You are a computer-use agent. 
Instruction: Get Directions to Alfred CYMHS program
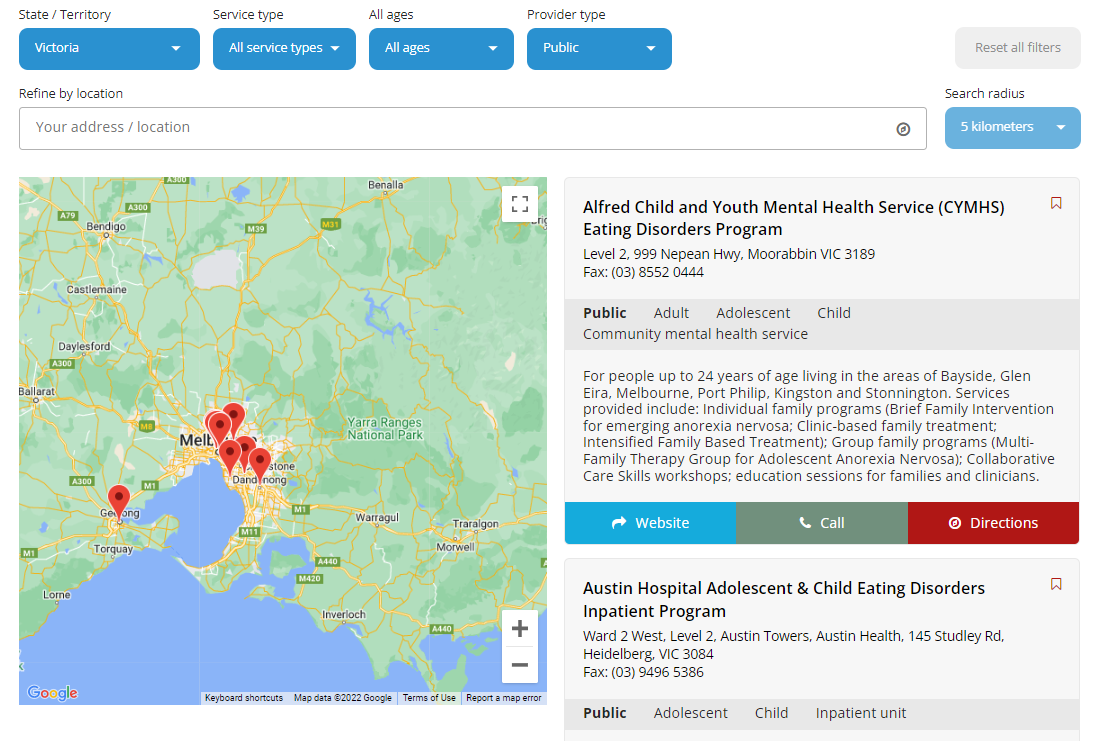coord(993,523)
